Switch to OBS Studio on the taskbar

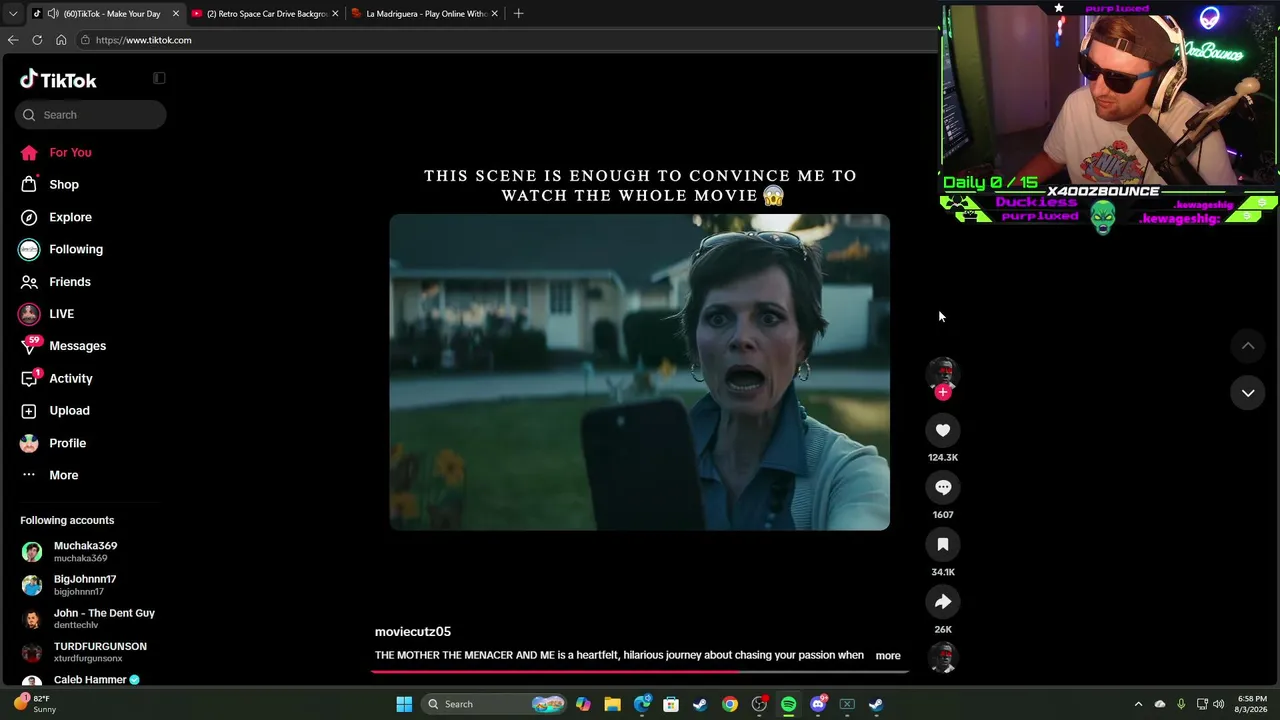(759, 704)
